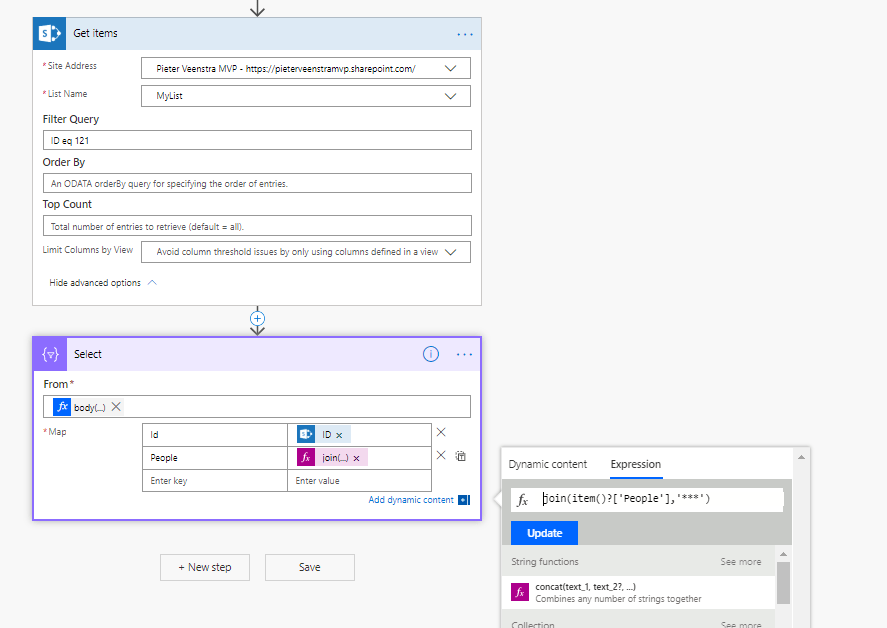Image resolution: width=887 pixels, height=628 pixels.
Task: Click the insert step plus icon
Action: (257, 319)
